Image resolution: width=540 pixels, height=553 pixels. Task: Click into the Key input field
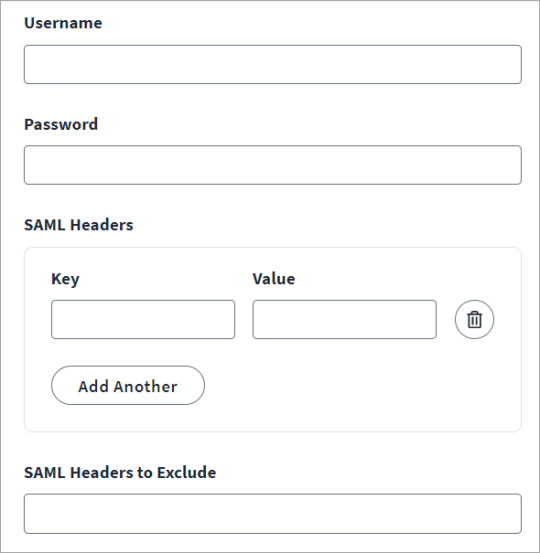[x=143, y=320]
